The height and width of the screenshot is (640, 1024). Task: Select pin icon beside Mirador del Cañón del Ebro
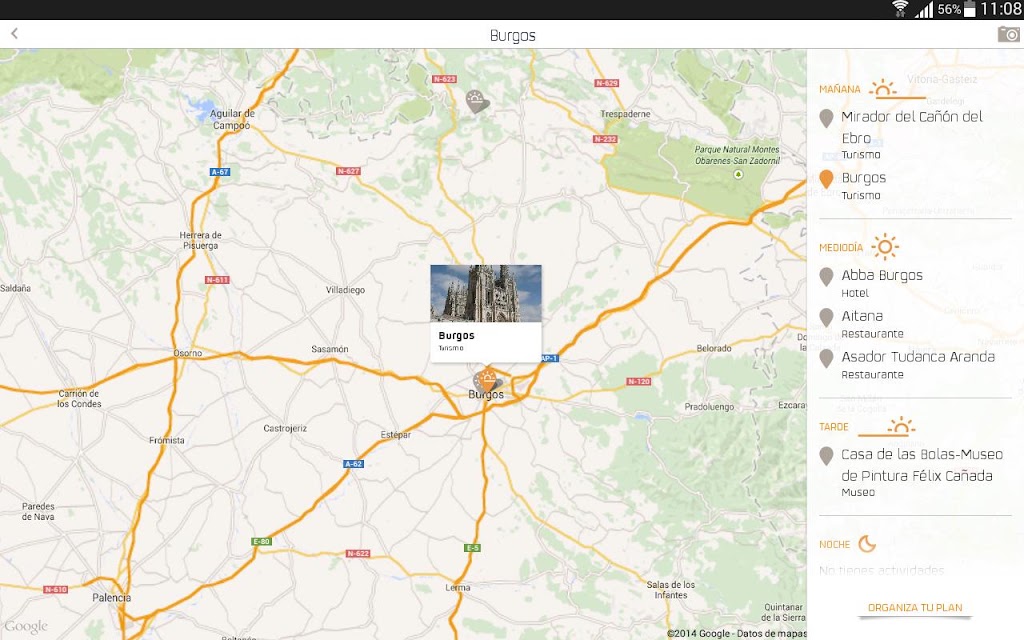click(826, 118)
